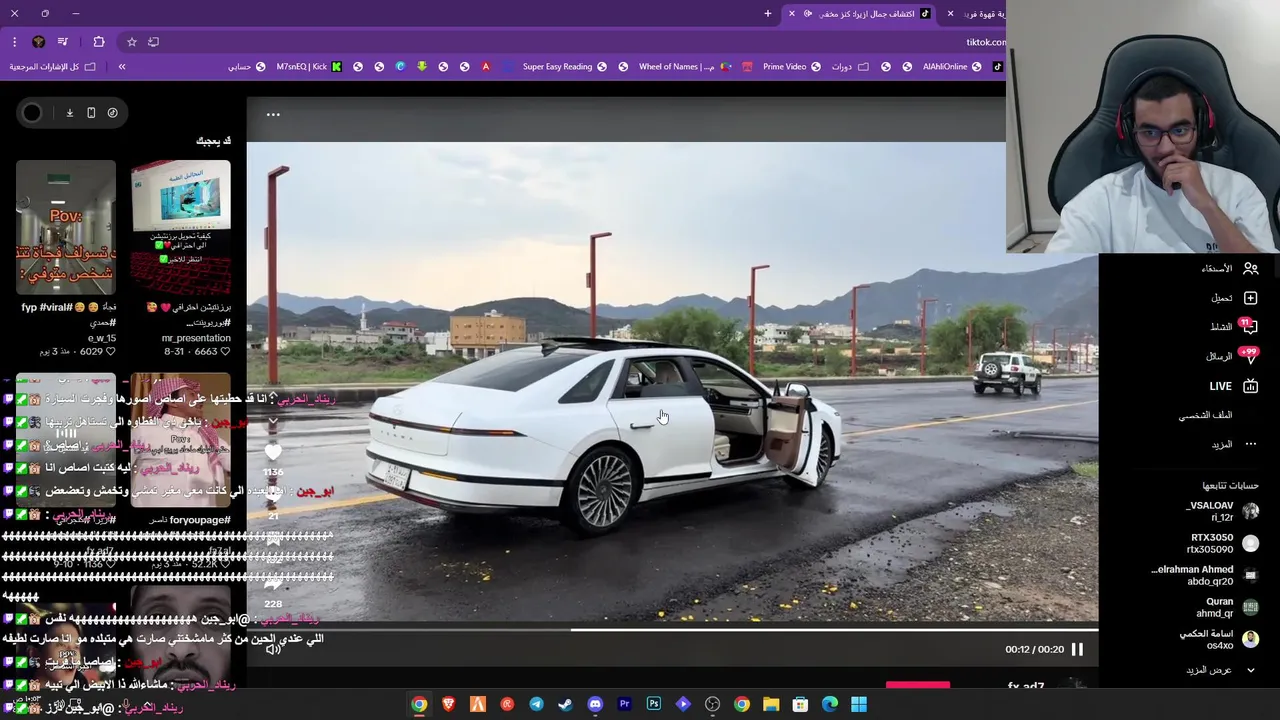The height and width of the screenshot is (720, 1280).
Task: Open the media controls toolbar icon
Action: tap(63, 42)
